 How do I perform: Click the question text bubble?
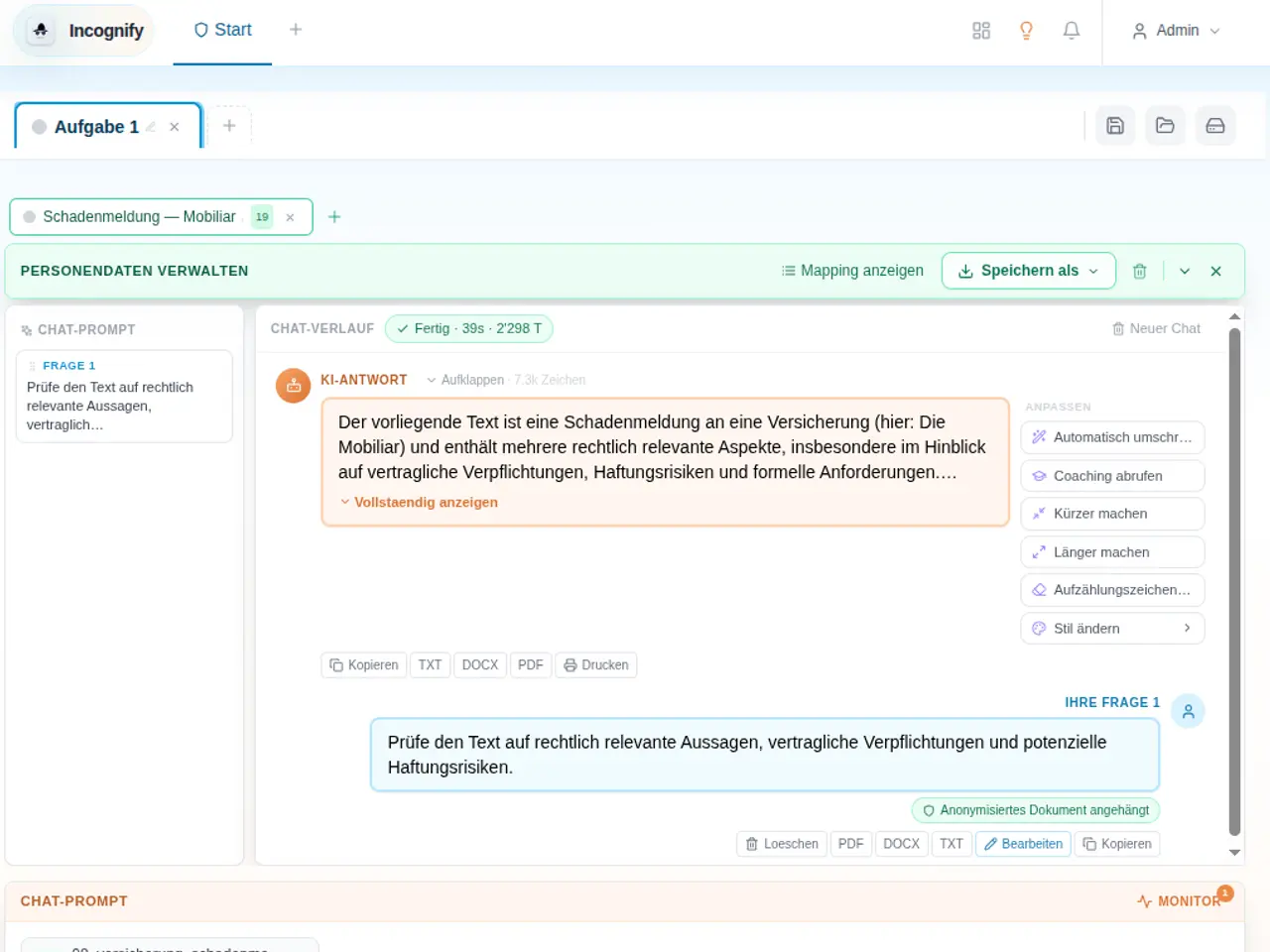coord(765,755)
